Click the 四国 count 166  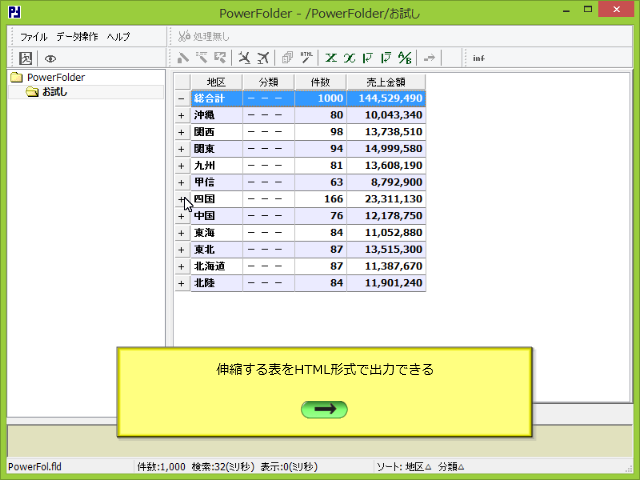pyautogui.click(x=320, y=199)
